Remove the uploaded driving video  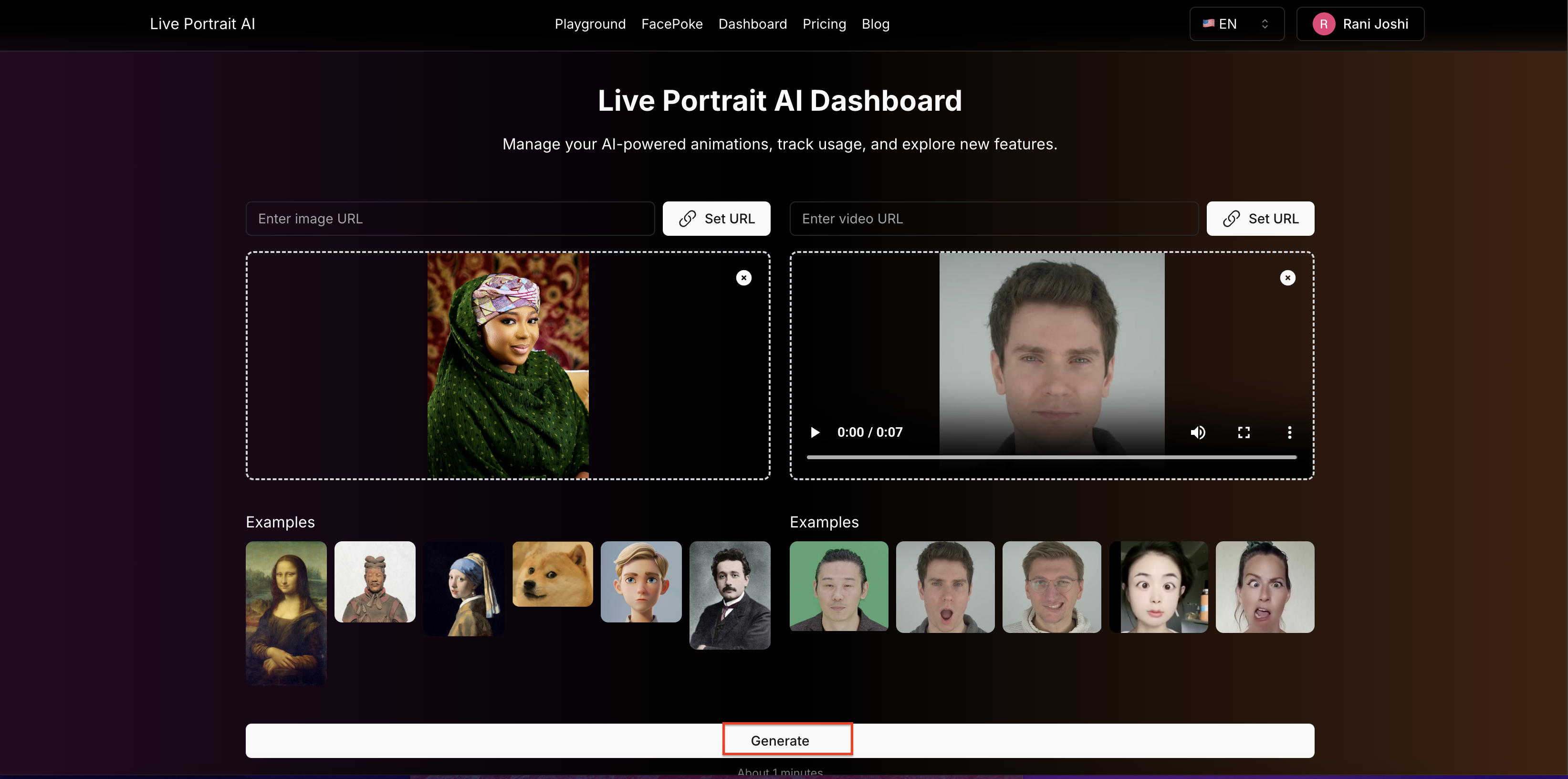click(x=1287, y=278)
